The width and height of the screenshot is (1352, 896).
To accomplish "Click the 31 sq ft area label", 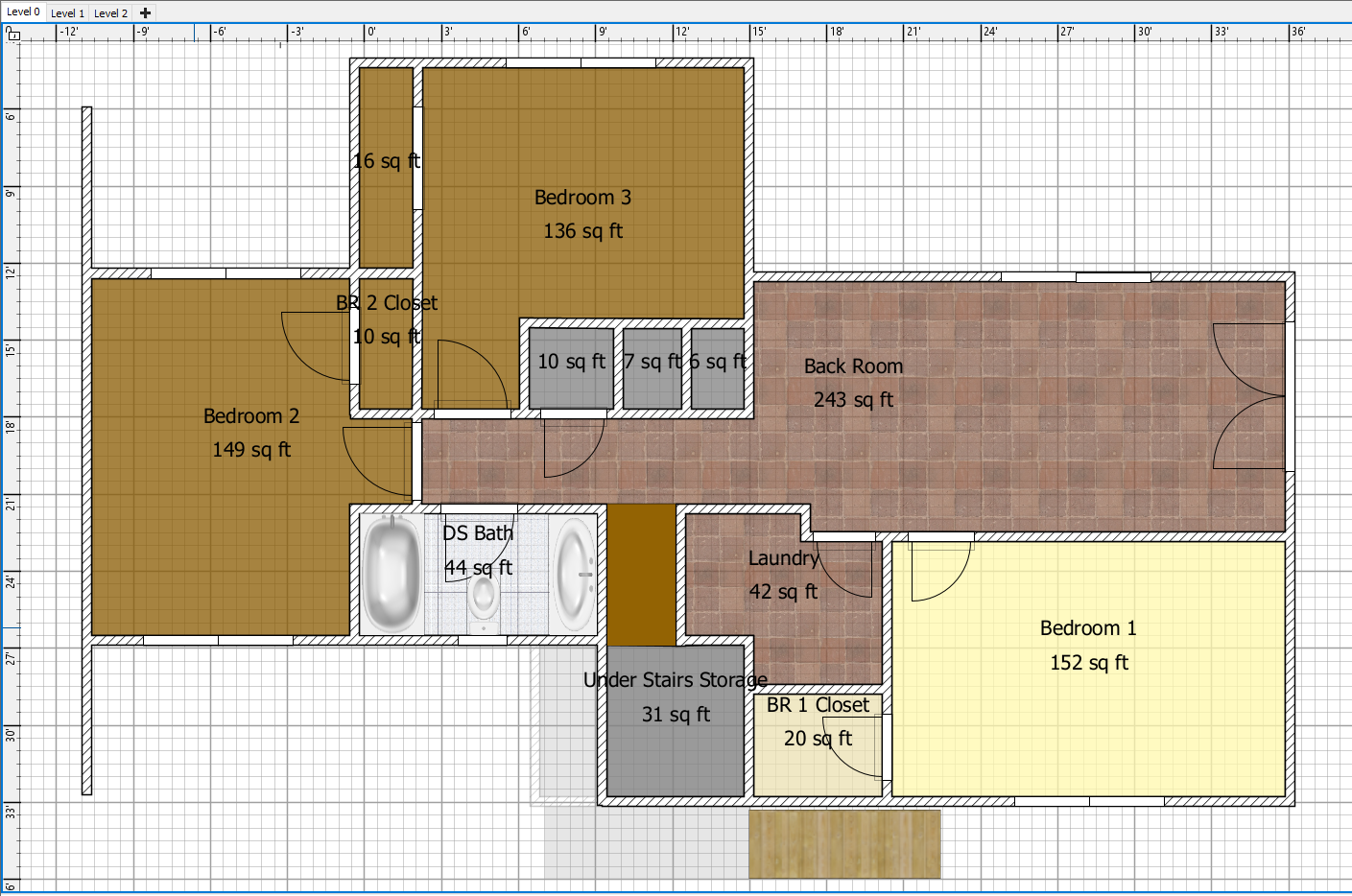I will 676,715.
